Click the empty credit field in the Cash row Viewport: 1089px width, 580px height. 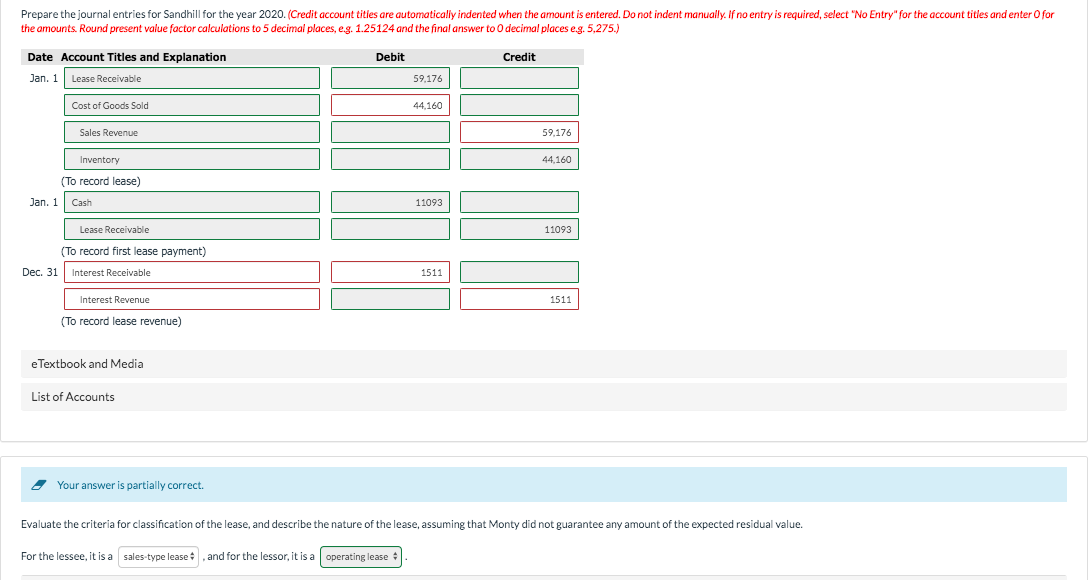point(519,202)
